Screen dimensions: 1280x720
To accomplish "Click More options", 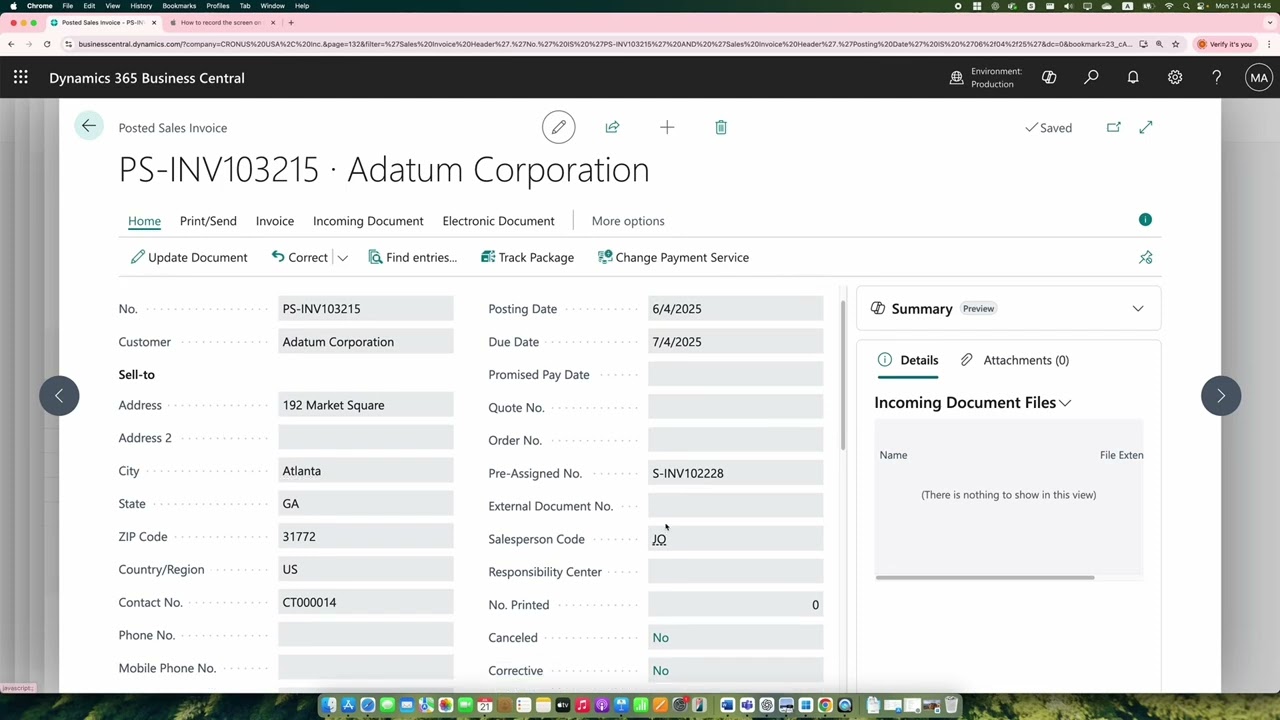I will coord(628,221).
